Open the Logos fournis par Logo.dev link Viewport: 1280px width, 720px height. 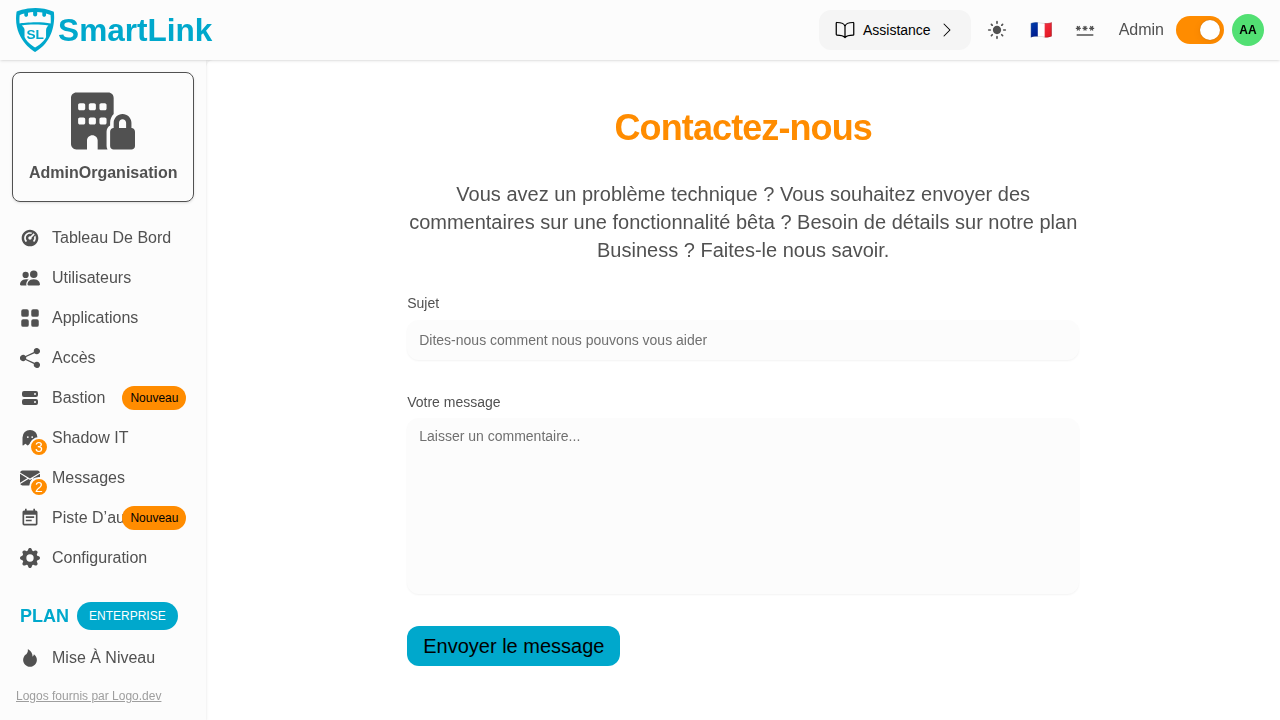tap(88, 695)
